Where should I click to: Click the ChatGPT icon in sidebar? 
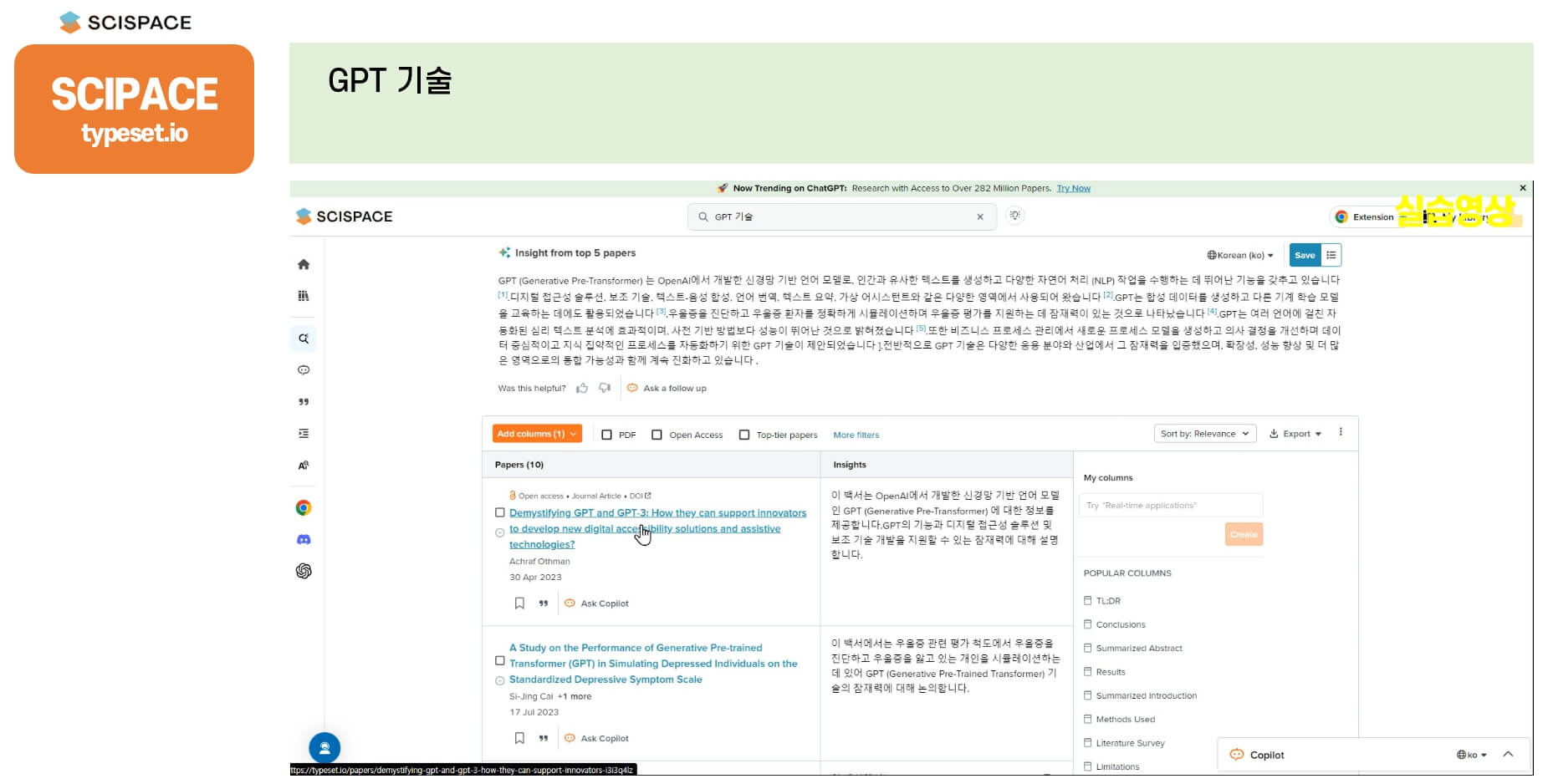pyautogui.click(x=304, y=571)
